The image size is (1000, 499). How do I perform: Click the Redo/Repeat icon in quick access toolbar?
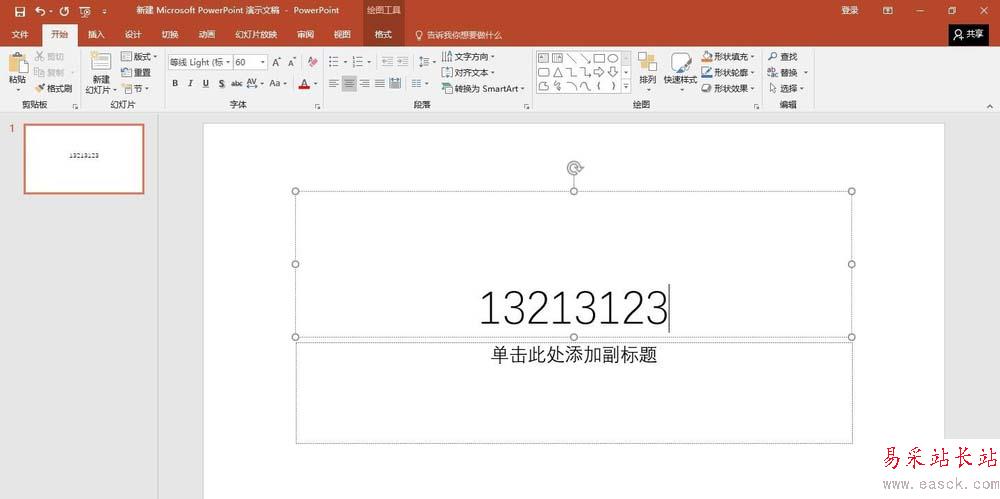click(64, 11)
